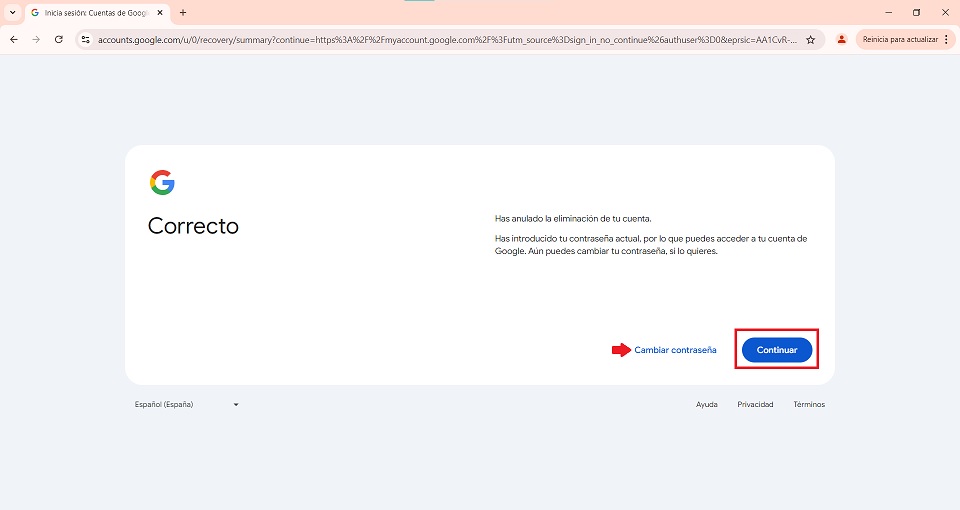Image resolution: width=960 pixels, height=510 pixels.
Task: Click Reinicia para actualizar button
Action: [900, 39]
